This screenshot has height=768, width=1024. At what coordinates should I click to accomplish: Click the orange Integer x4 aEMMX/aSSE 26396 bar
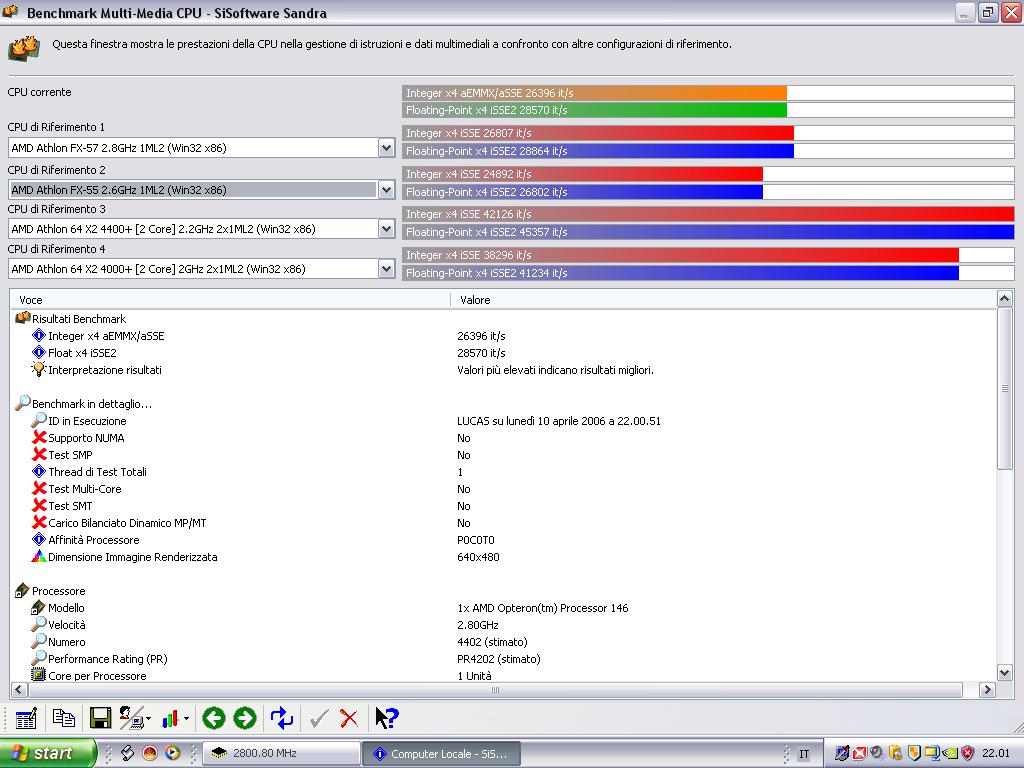tap(594, 93)
